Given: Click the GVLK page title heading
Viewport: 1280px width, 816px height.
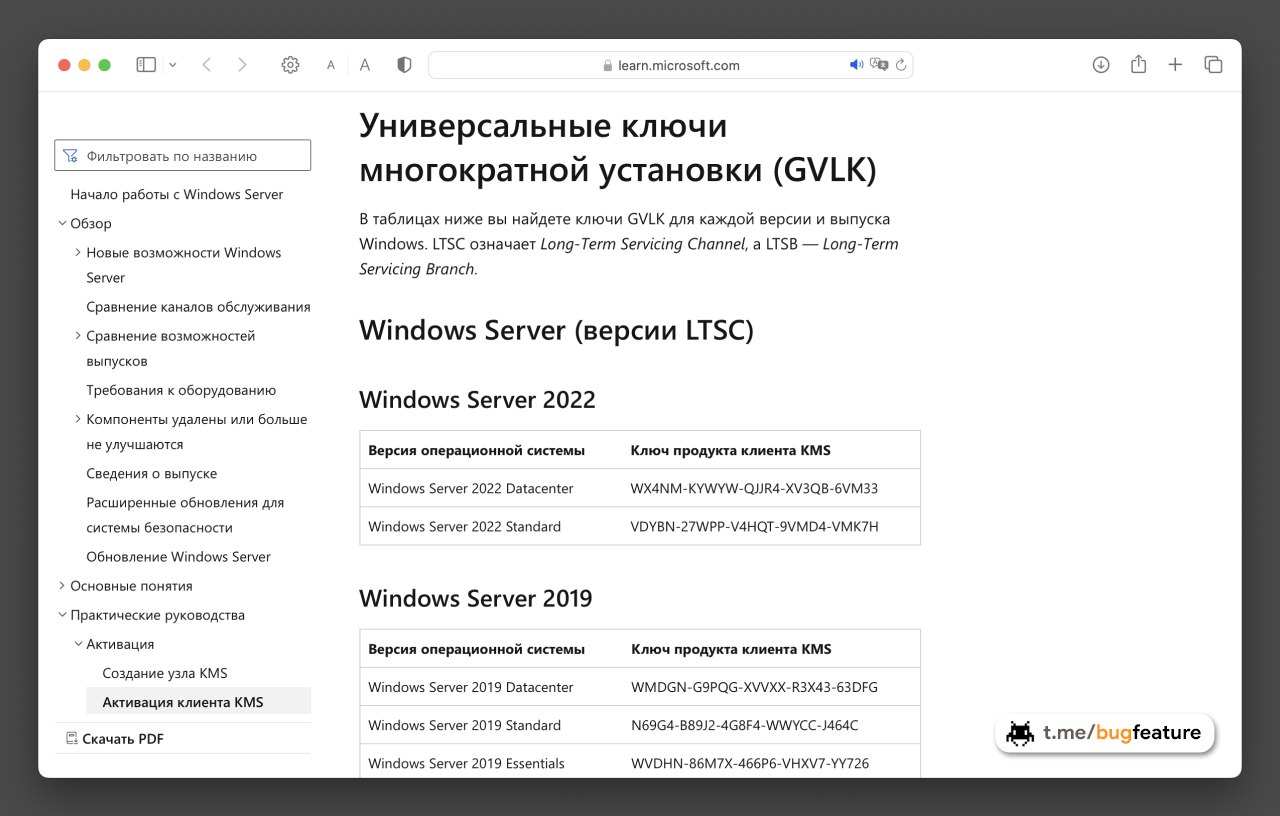Looking at the screenshot, I should pyautogui.click(x=618, y=148).
